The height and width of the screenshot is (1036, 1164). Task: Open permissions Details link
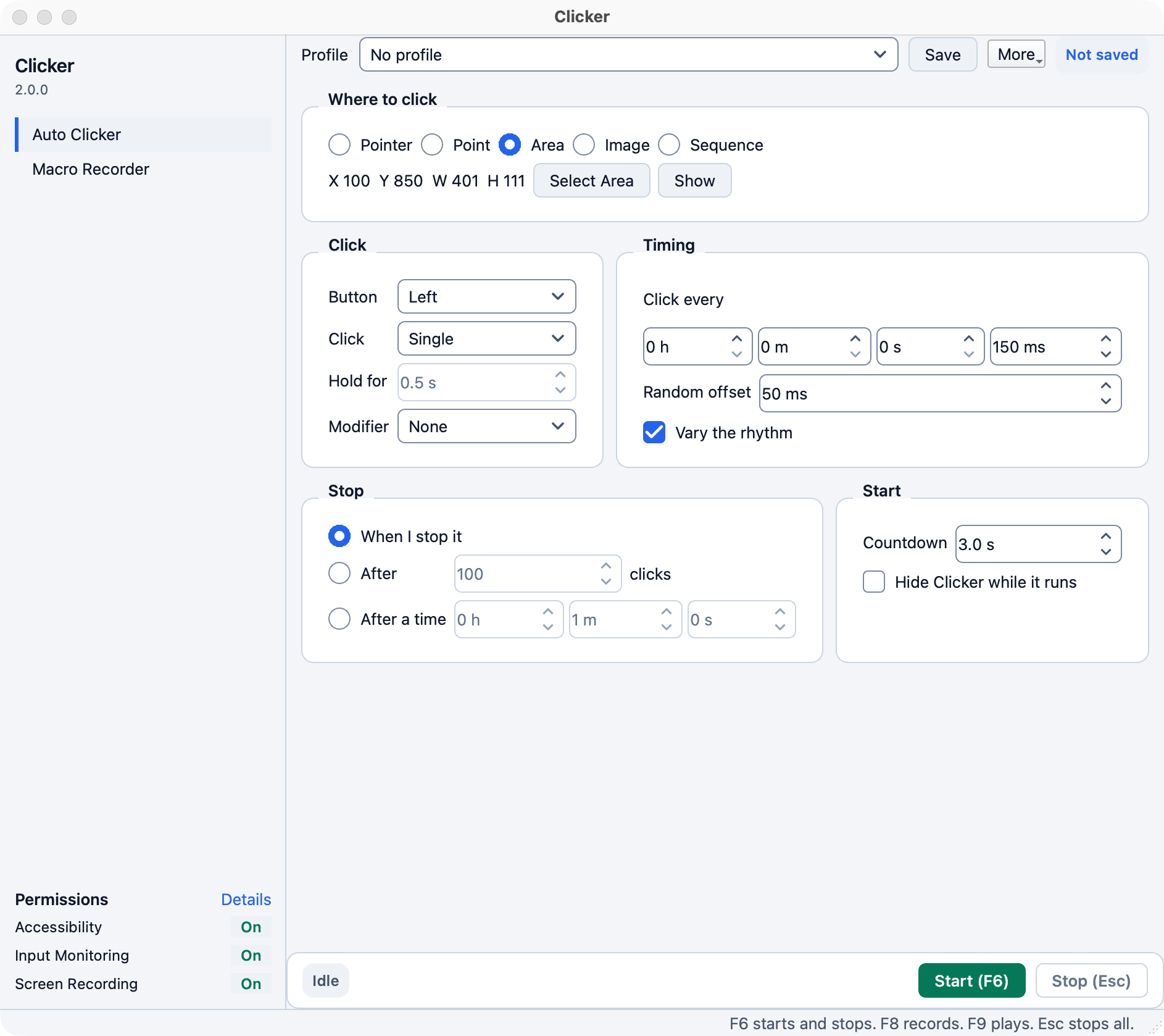[246, 900]
